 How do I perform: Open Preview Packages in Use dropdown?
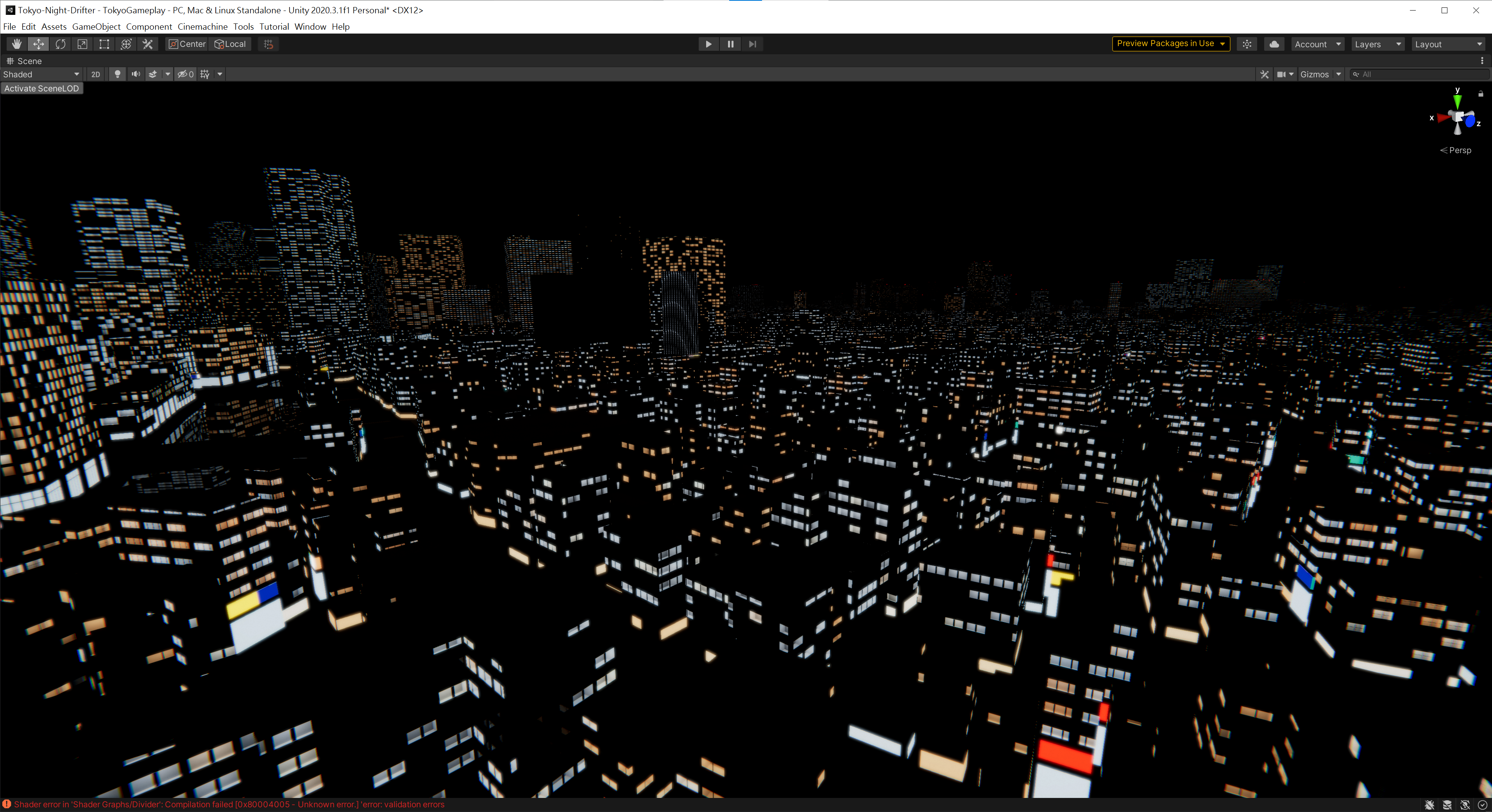(x=1170, y=43)
